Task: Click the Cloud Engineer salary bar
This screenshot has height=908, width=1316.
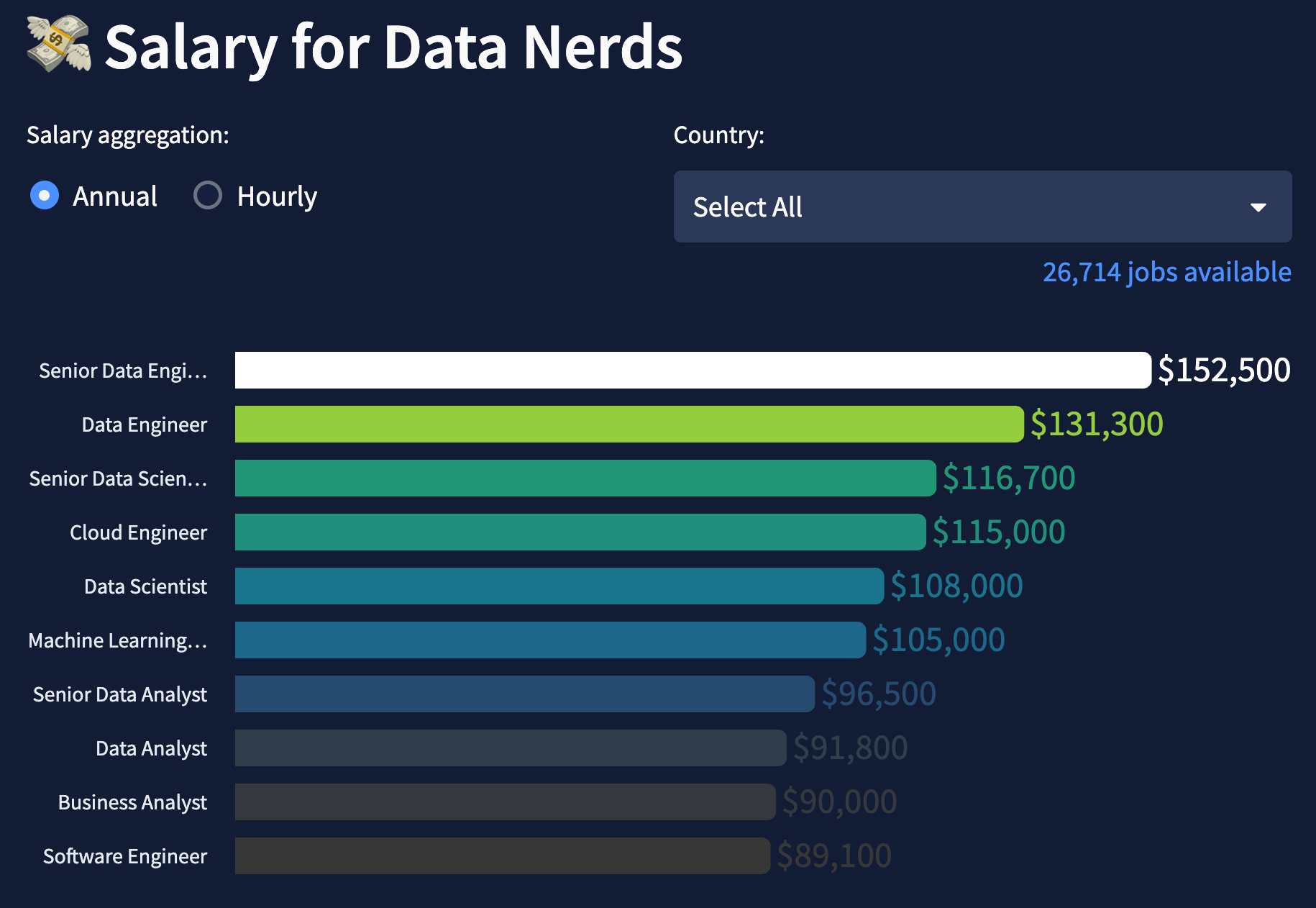Action: 580,532
